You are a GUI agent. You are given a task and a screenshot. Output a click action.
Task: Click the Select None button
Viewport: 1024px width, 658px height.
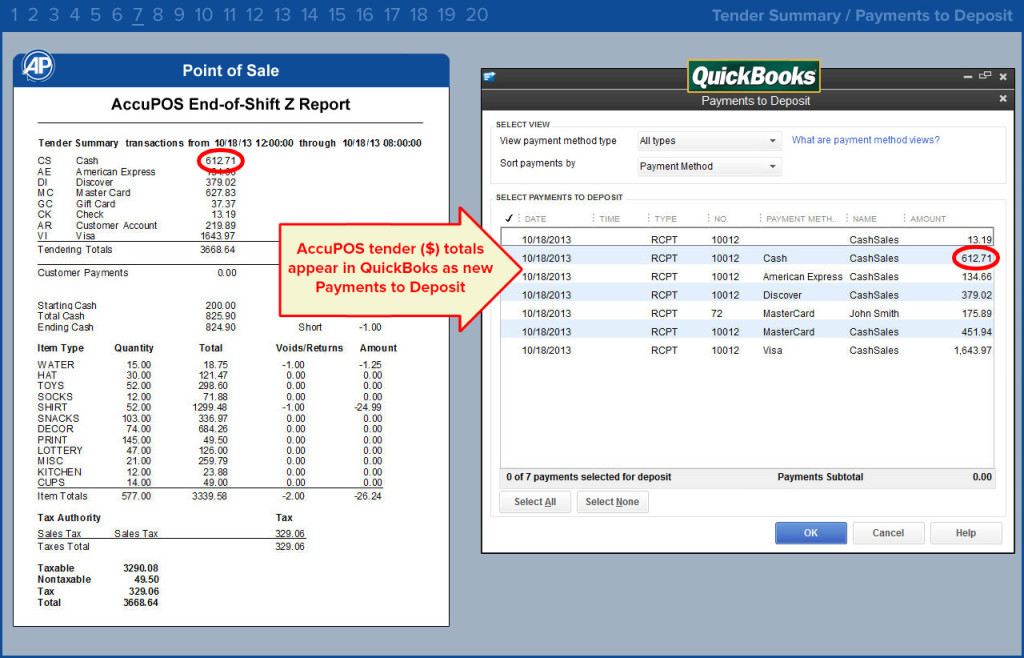coord(612,502)
